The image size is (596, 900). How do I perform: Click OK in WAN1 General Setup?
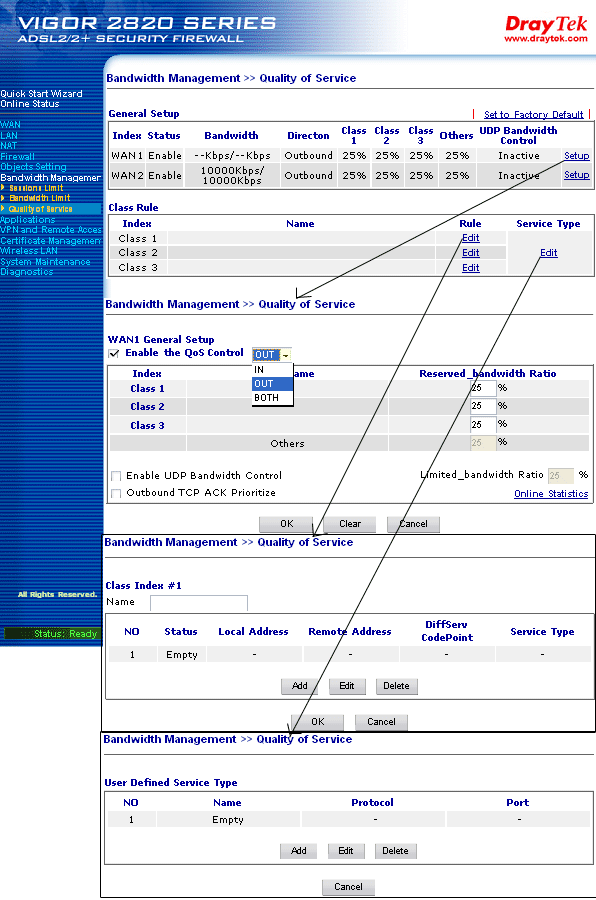pyautogui.click(x=287, y=524)
